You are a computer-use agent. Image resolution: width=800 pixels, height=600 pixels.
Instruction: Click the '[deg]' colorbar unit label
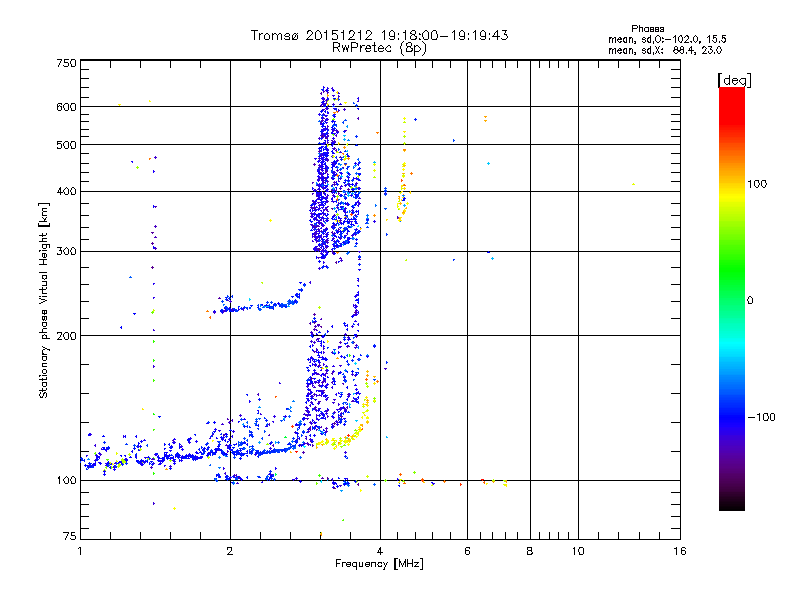[x=734, y=80]
